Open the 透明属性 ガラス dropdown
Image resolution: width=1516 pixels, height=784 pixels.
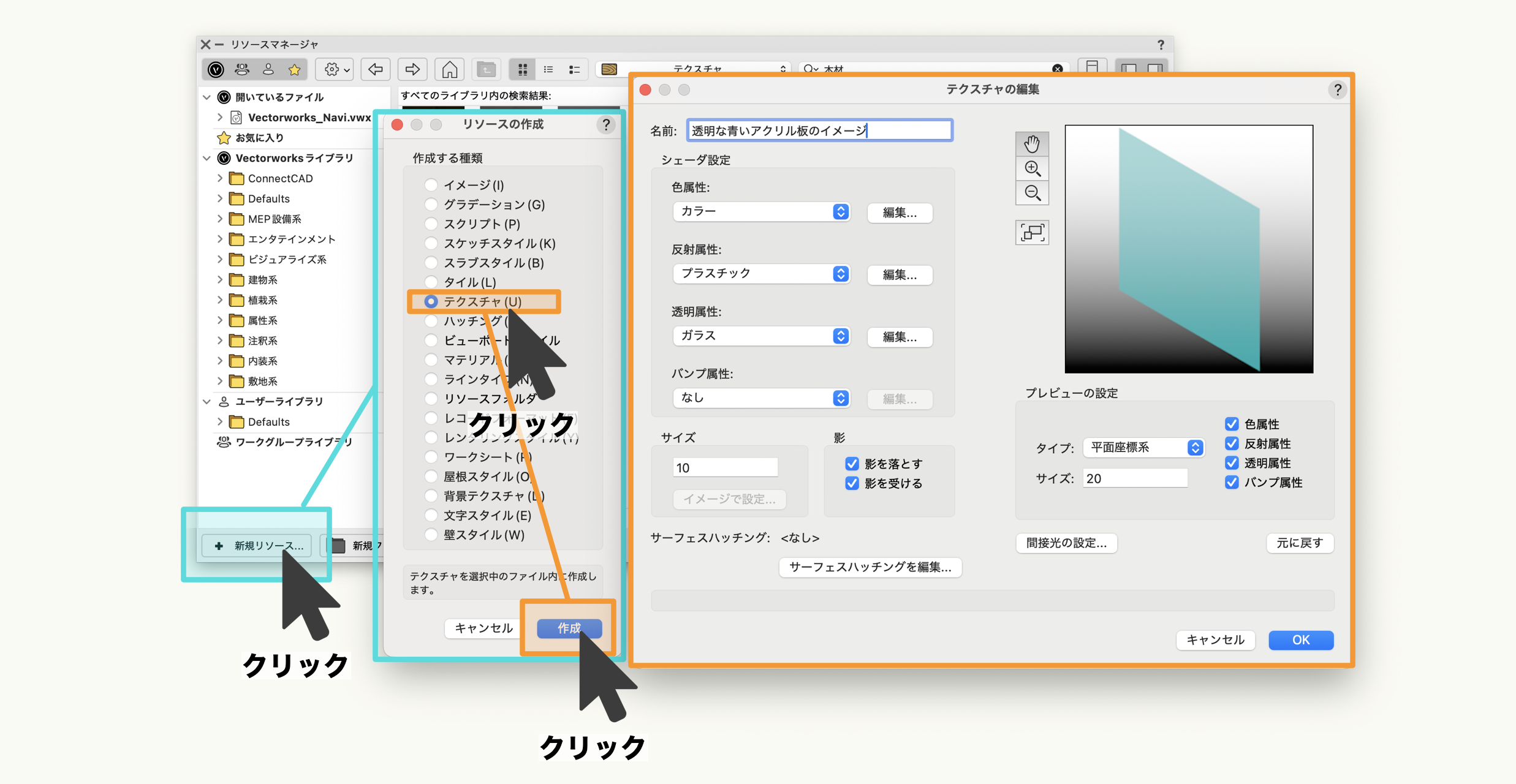click(761, 336)
